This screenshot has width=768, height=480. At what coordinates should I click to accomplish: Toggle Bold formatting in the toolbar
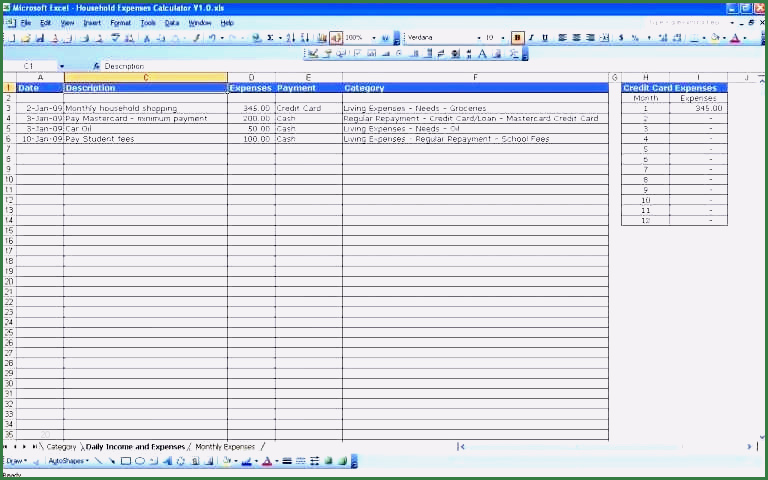coord(517,38)
